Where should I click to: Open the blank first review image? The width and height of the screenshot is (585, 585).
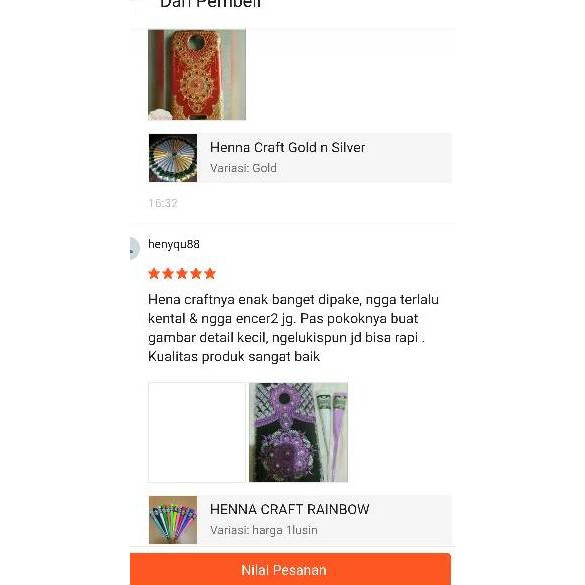[197, 432]
